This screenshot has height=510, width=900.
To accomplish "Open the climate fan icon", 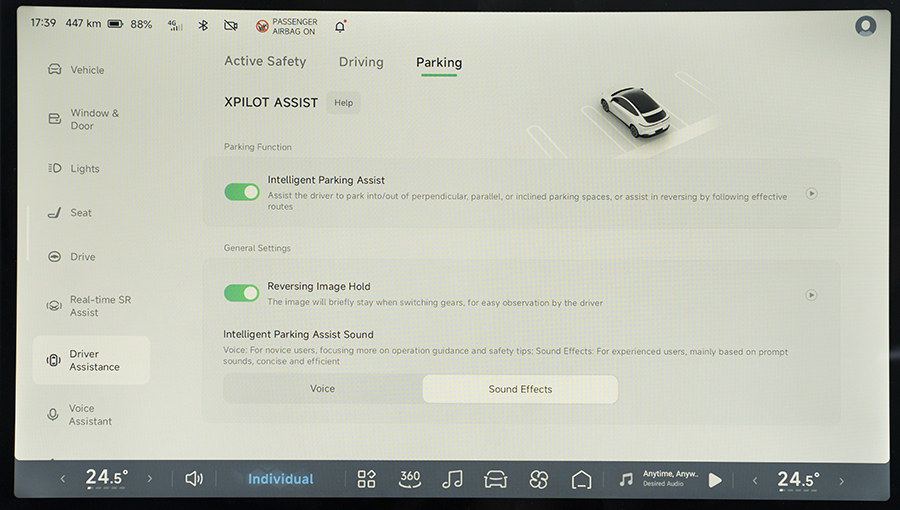I will (539, 479).
